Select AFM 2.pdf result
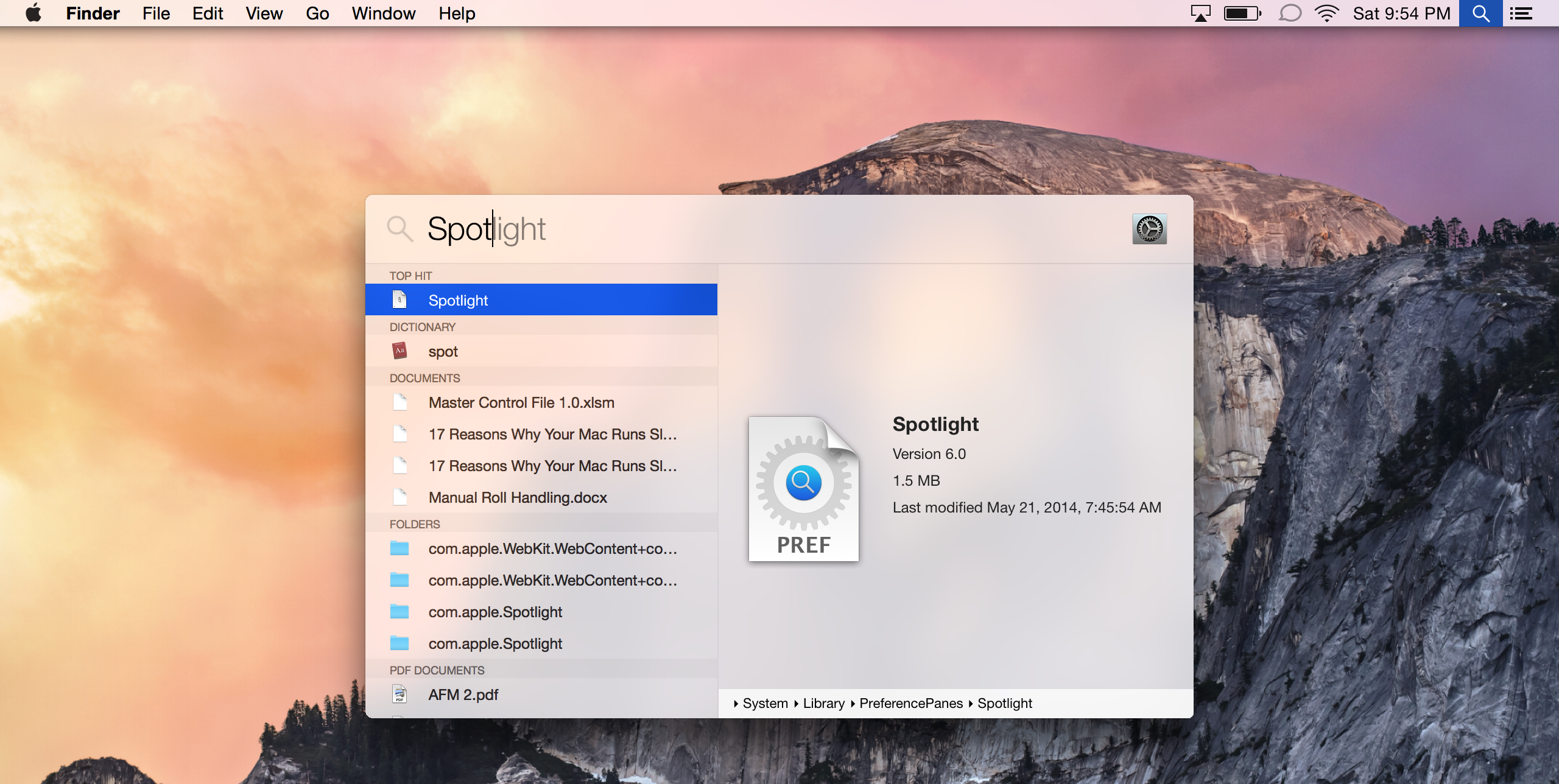 tap(541, 694)
